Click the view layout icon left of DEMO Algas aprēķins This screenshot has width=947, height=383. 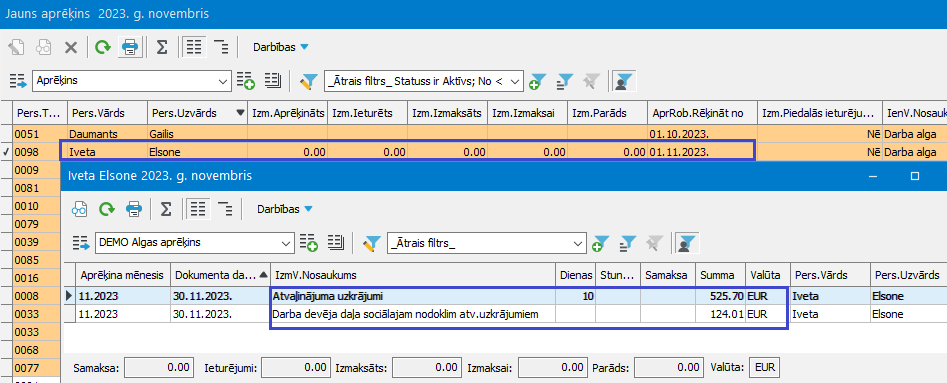pyautogui.click(x=81, y=243)
